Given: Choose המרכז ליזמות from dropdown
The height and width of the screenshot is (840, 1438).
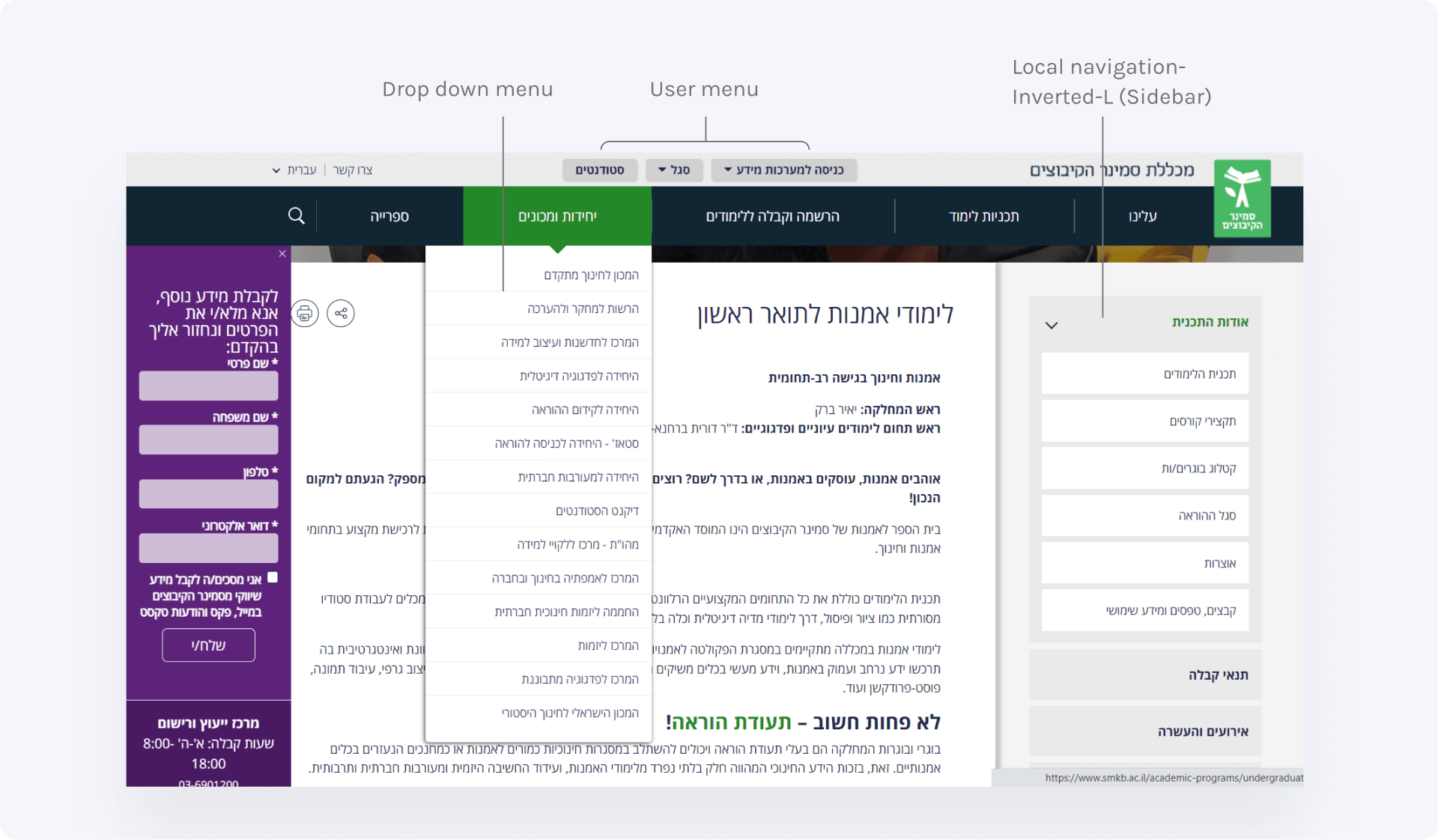Looking at the screenshot, I should (539, 645).
